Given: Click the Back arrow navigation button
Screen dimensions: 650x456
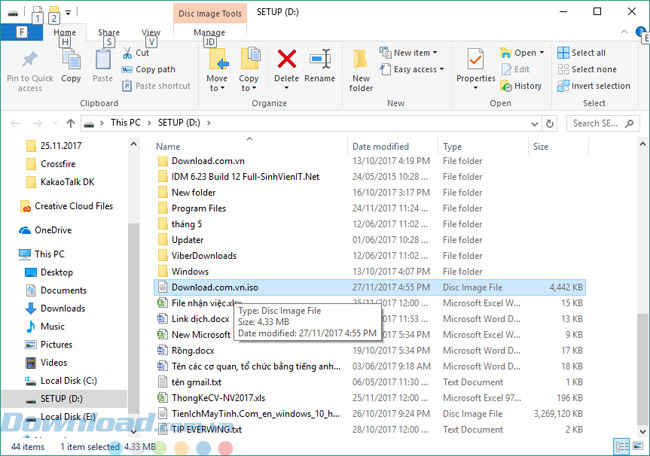Looking at the screenshot, I should (x=15, y=123).
